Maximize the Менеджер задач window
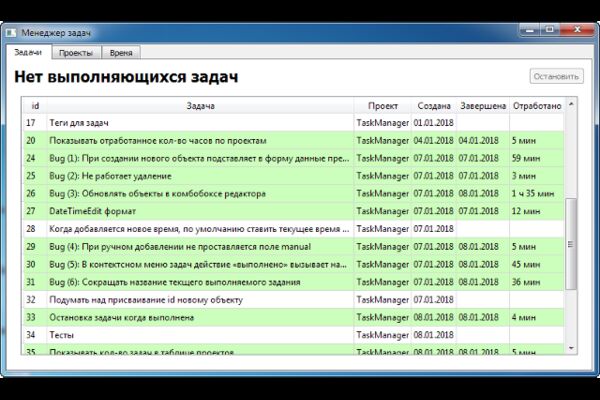Screen dimensions: 600x400 550,30
